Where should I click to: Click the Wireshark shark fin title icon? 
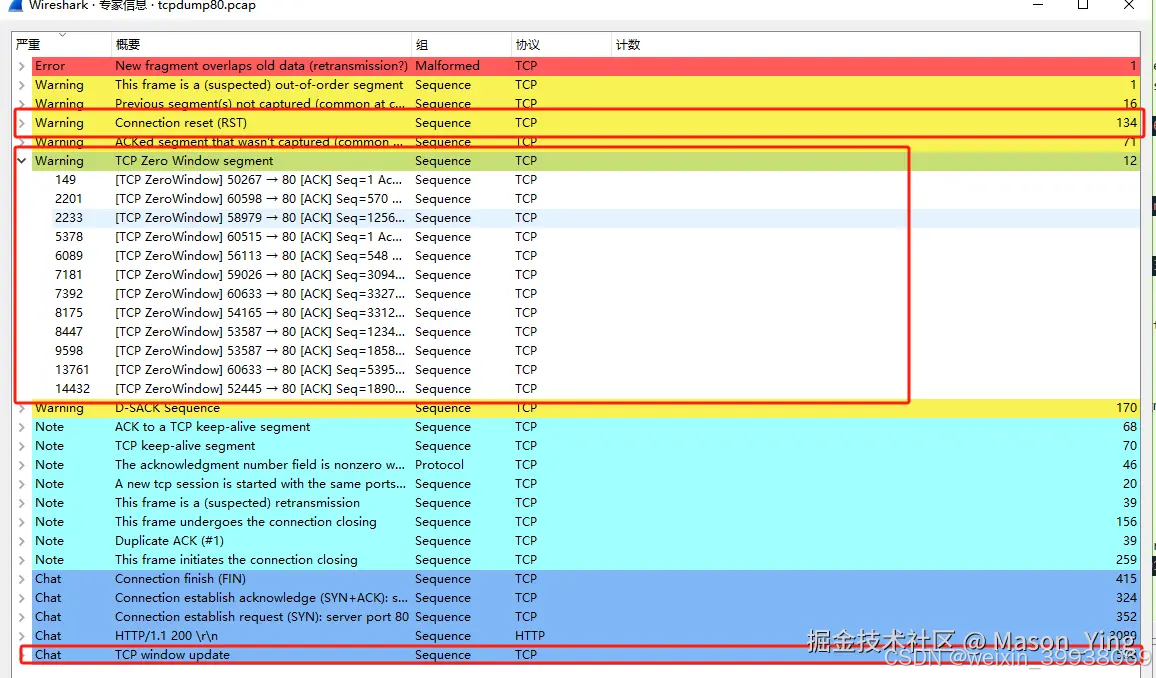tap(16, 6)
